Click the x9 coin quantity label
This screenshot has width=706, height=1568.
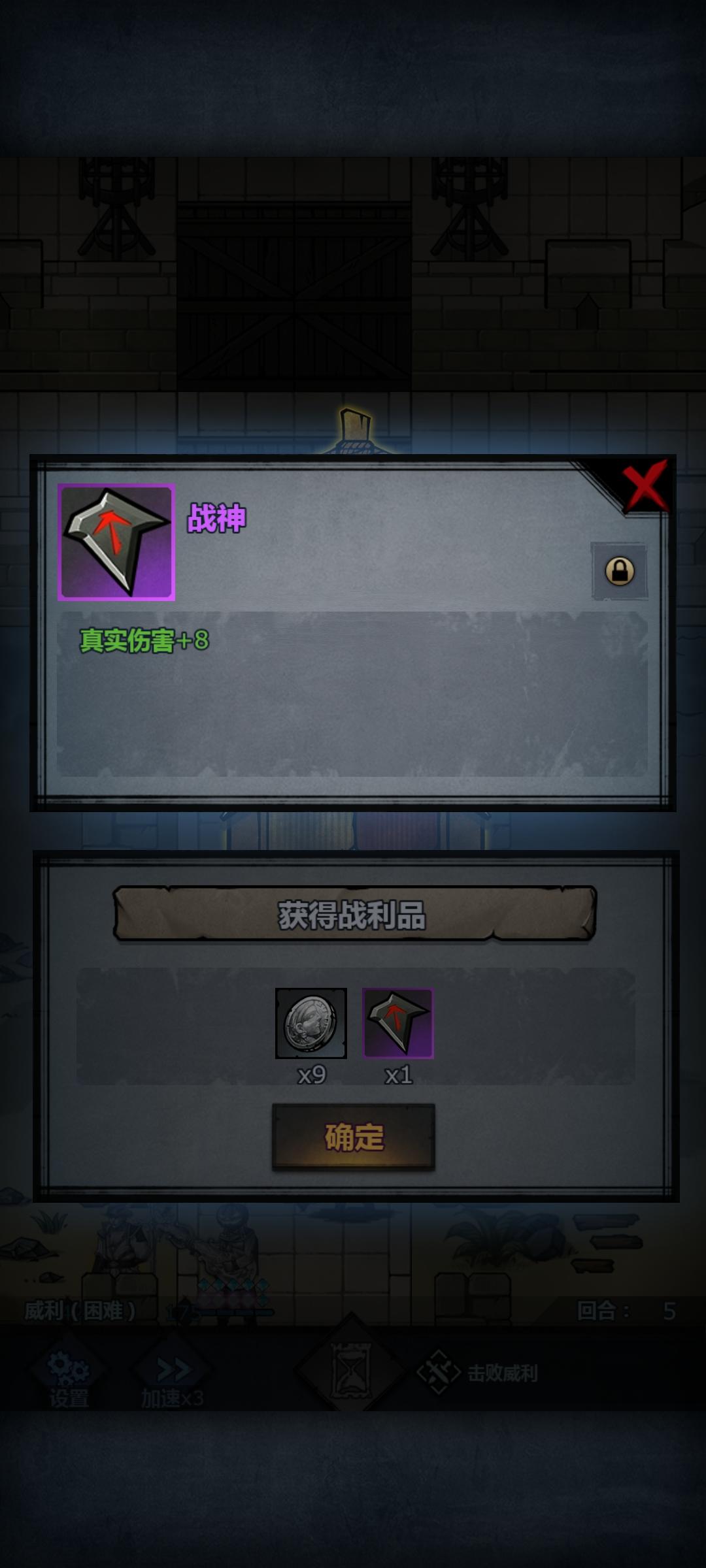coord(312,1075)
